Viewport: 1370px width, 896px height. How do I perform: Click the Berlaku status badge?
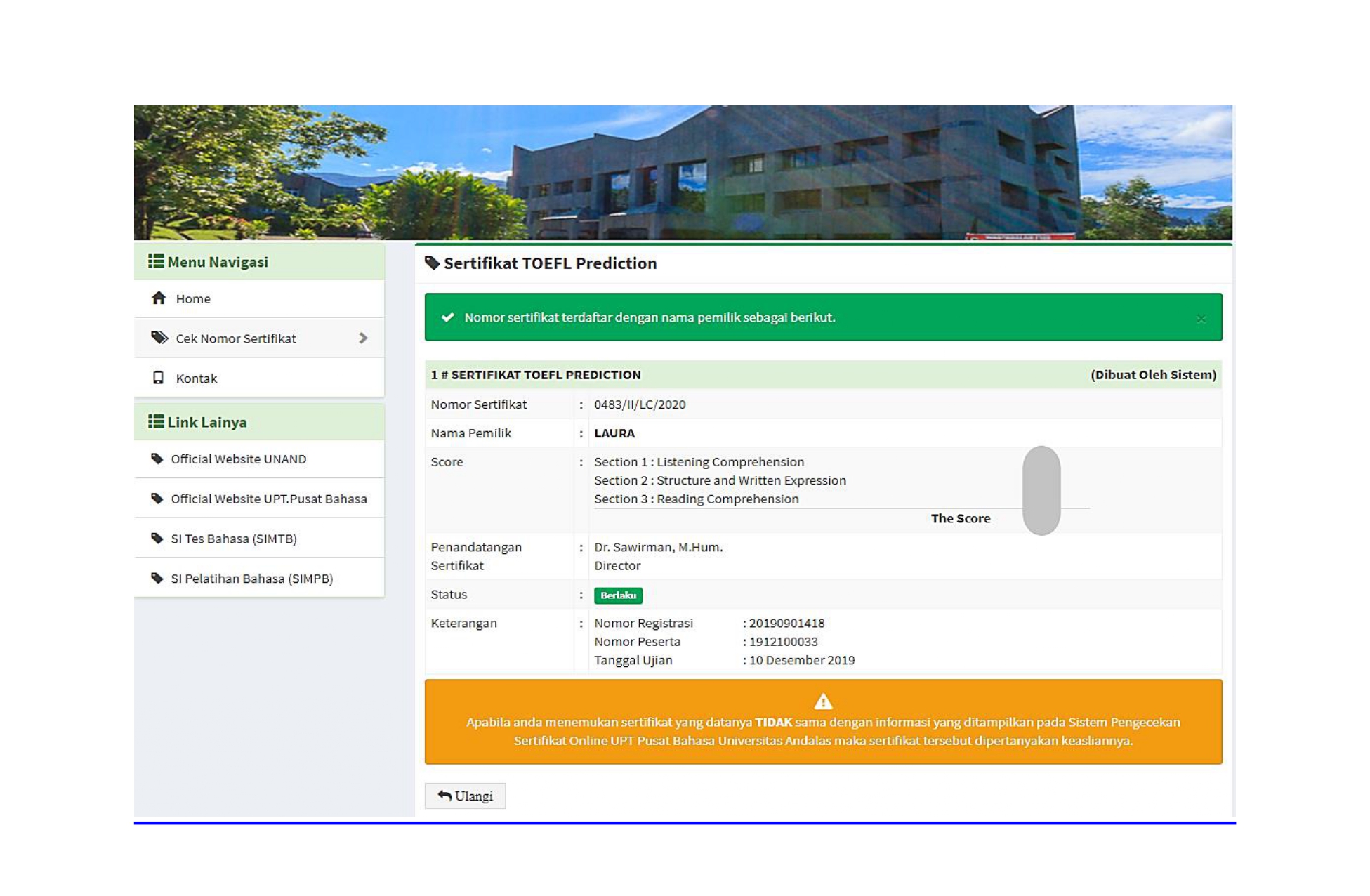click(618, 595)
